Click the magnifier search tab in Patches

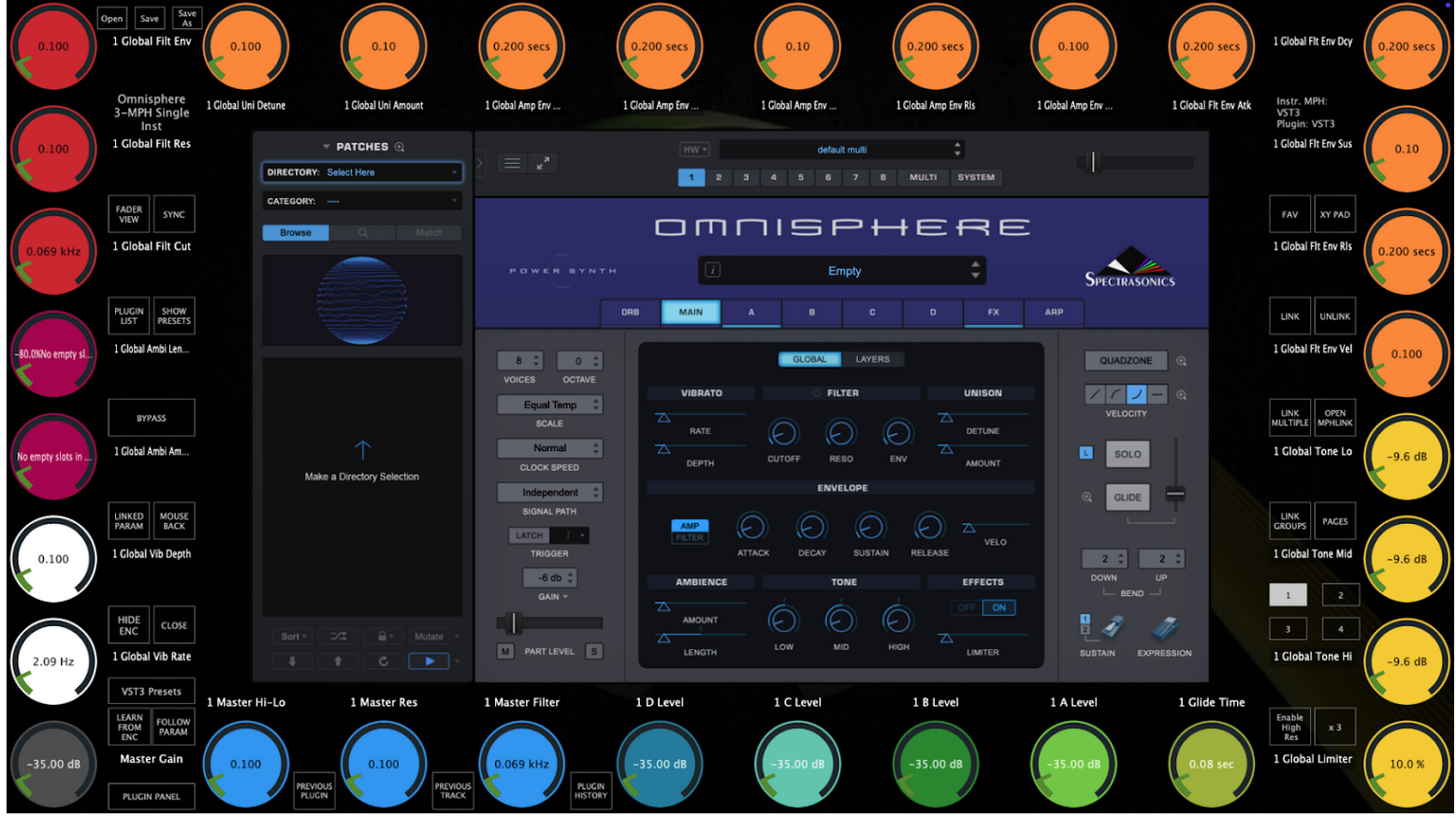coord(362,233)
